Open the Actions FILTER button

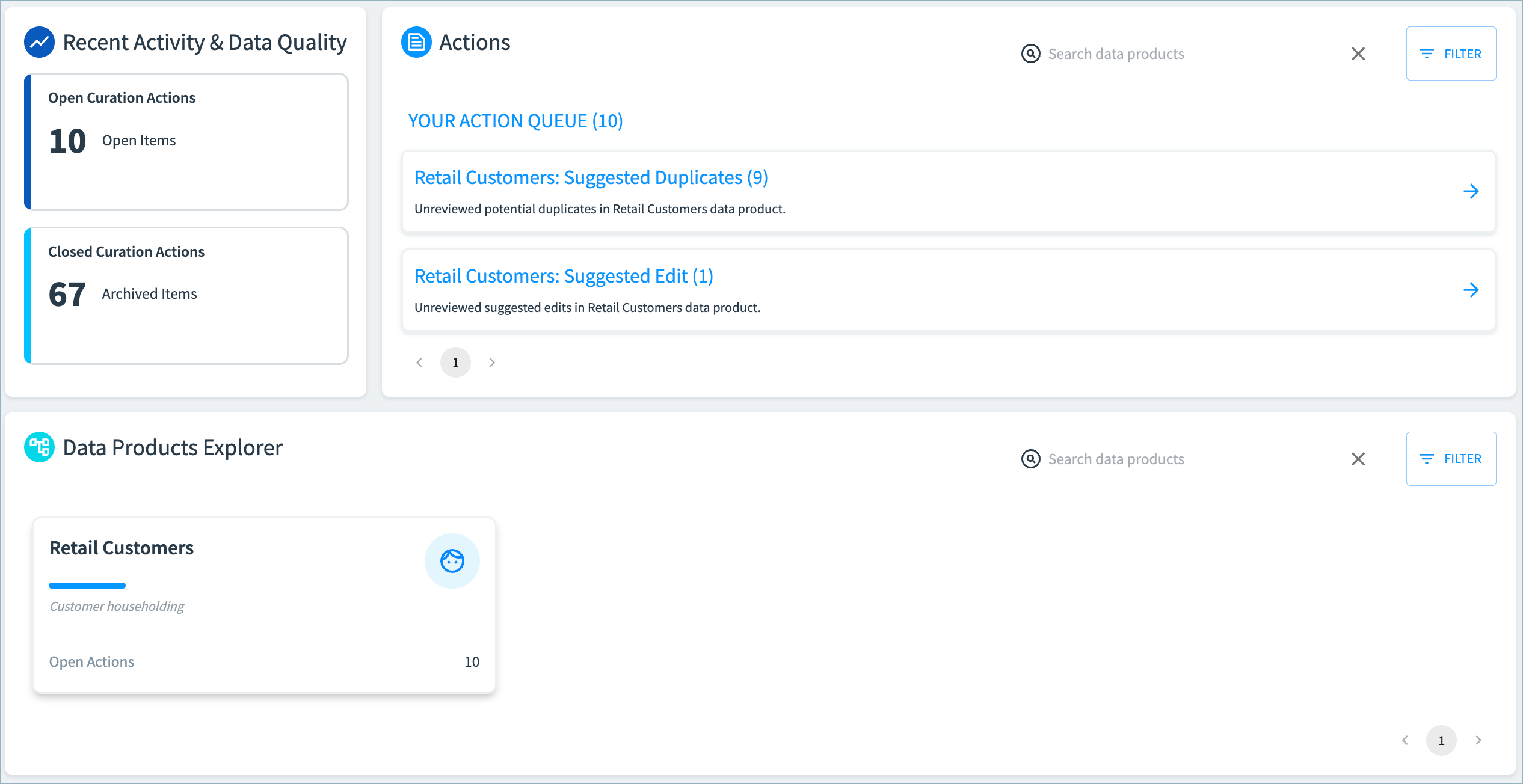(x=1450, y=54)
